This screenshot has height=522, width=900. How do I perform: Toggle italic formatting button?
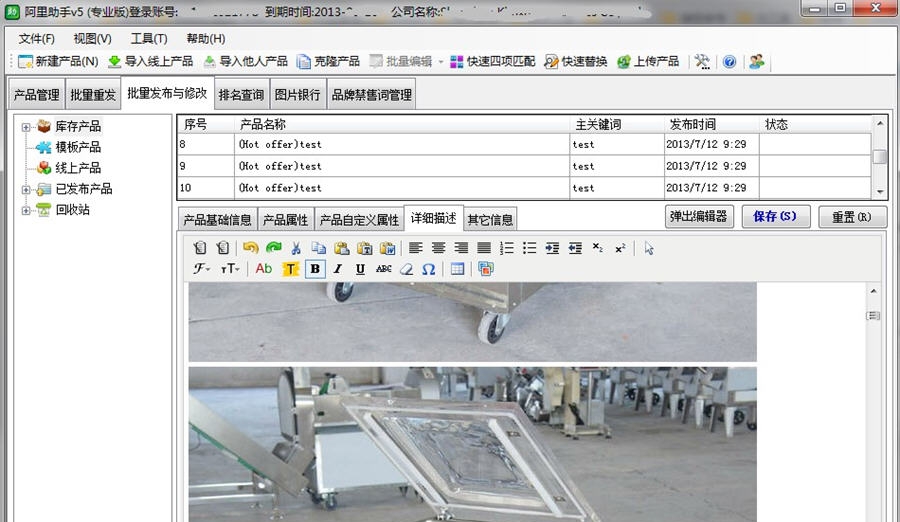[338, 269]
